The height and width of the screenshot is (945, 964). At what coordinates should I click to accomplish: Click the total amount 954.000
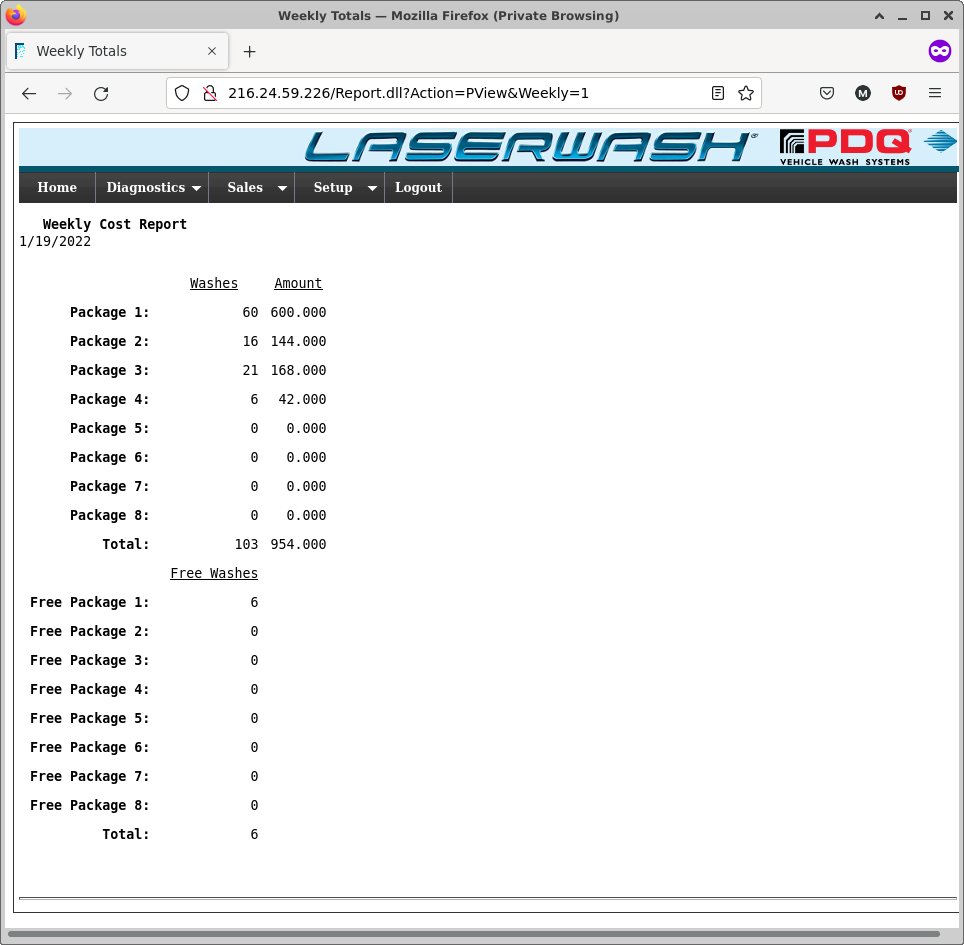298,544
